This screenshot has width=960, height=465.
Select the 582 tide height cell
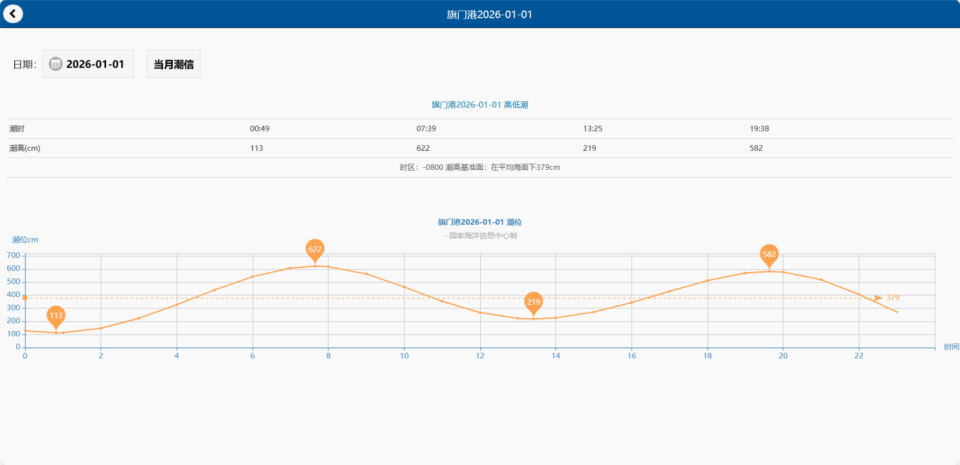click(x=756, y=149)
